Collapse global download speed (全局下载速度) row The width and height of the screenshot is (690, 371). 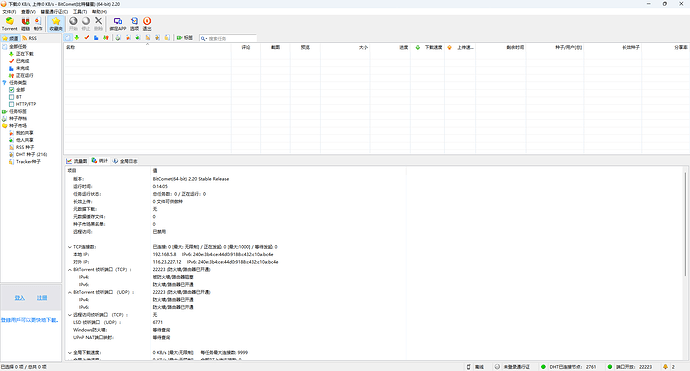tap(70, 353)
